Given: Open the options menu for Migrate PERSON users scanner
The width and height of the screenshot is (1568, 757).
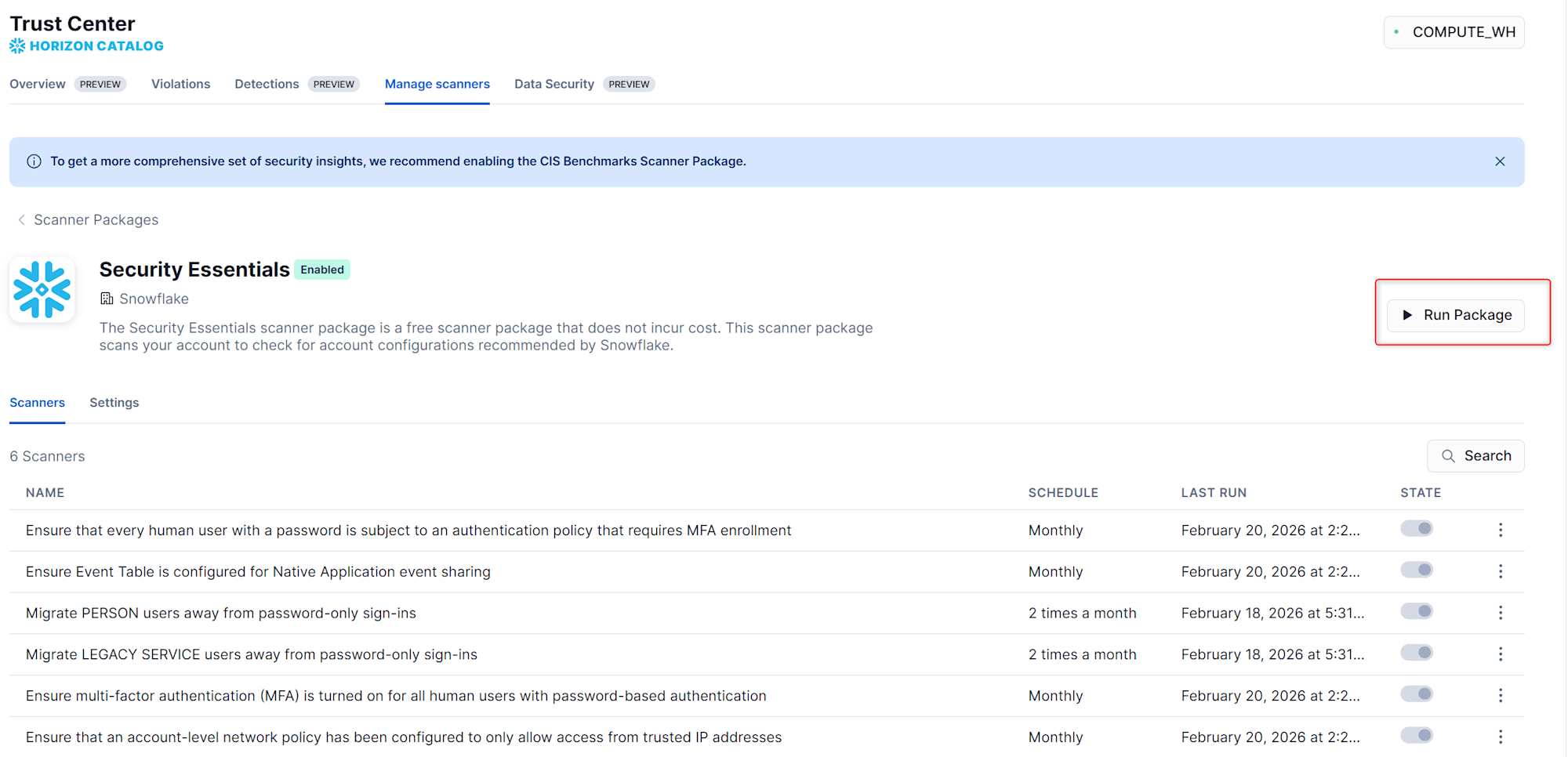Looking at the screenshot, I should point(1500,613).
